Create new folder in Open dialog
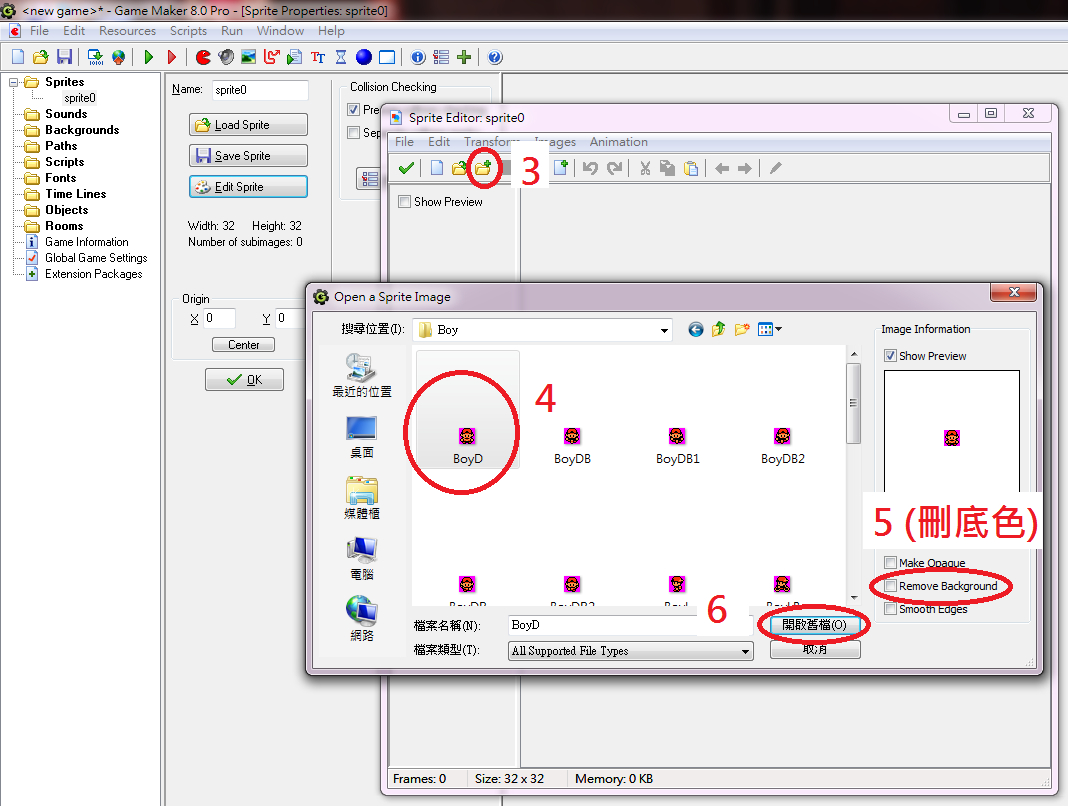 [742, 330]
